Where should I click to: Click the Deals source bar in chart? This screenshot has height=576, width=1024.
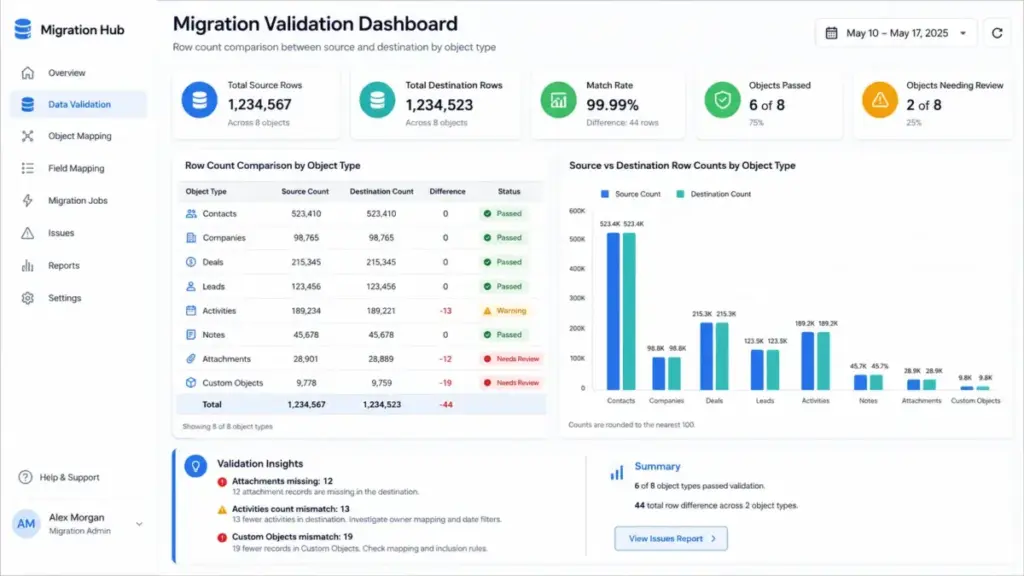pos(707,357)
